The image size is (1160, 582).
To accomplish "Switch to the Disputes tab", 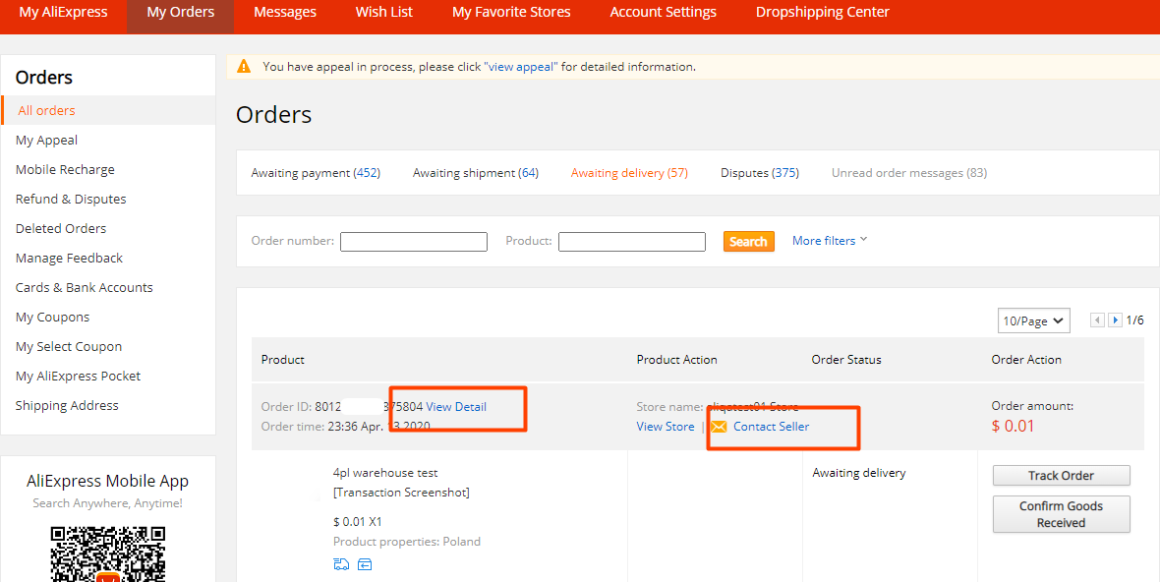I will click(759, 172).
